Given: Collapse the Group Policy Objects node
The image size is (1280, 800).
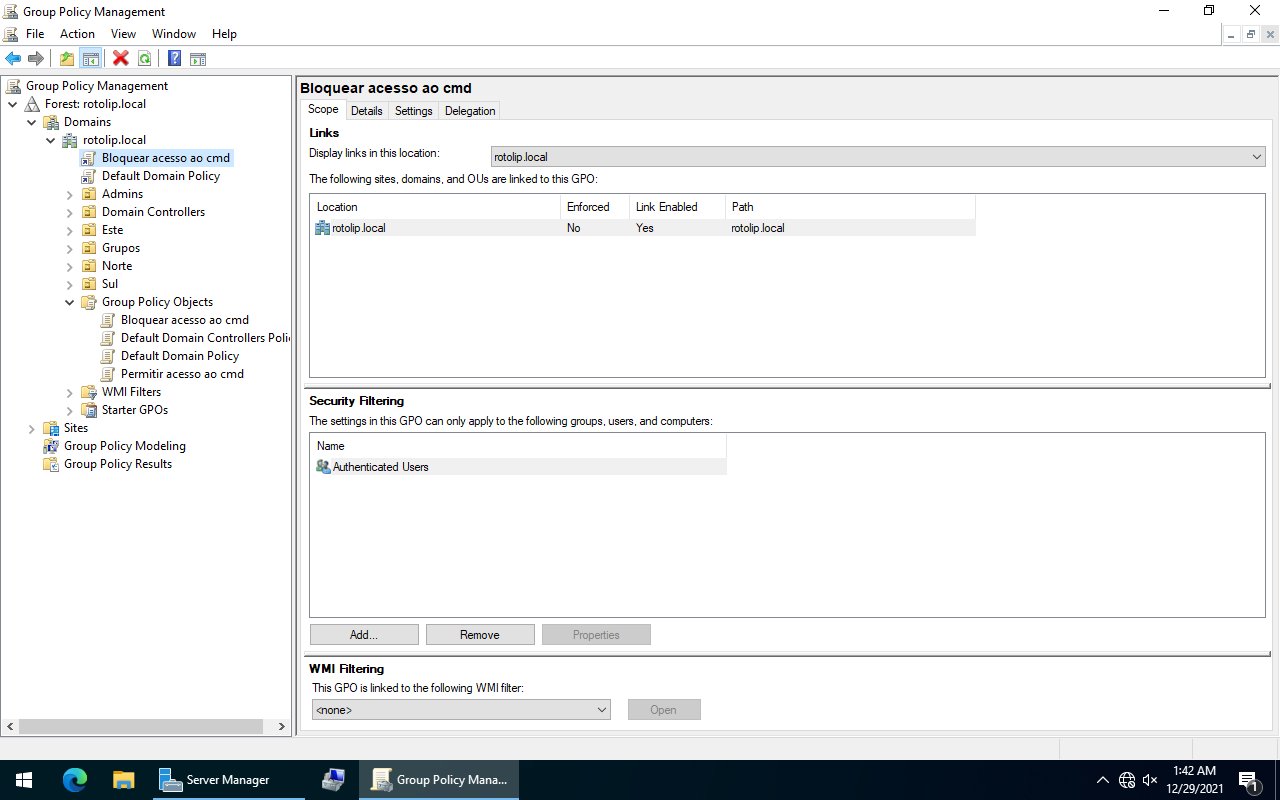Looking at the screenshot, I should pyautogui.click(x=70, y=302).
